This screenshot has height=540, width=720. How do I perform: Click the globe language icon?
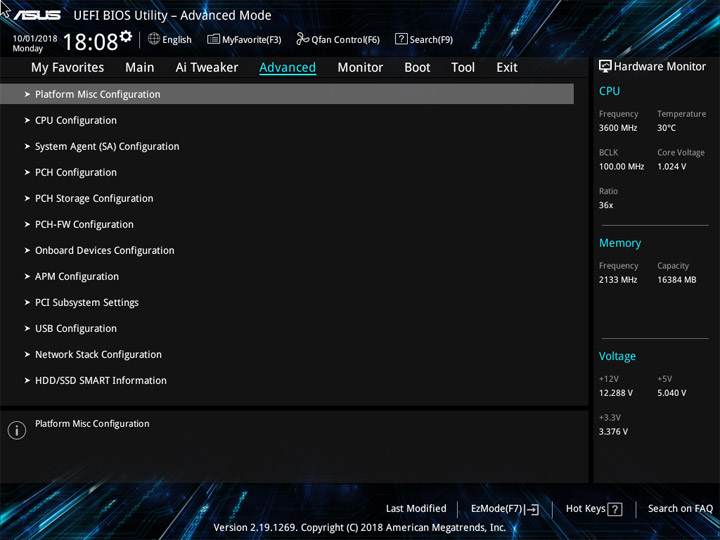[154, 39]
